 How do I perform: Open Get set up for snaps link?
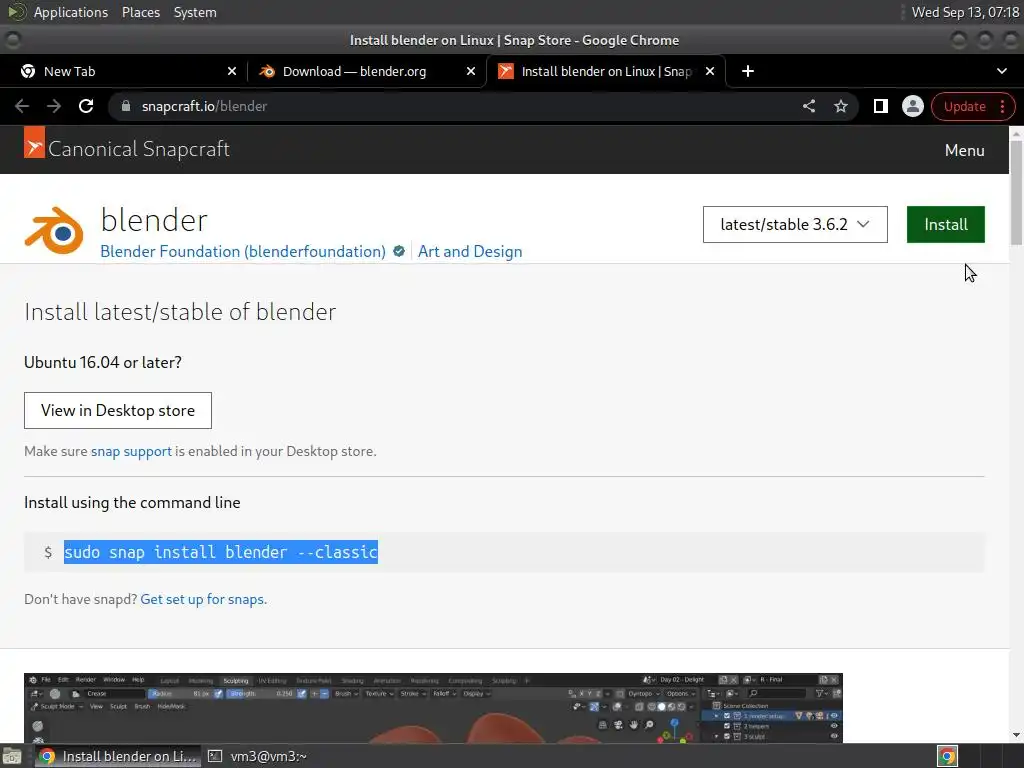[x=203, y=599]
